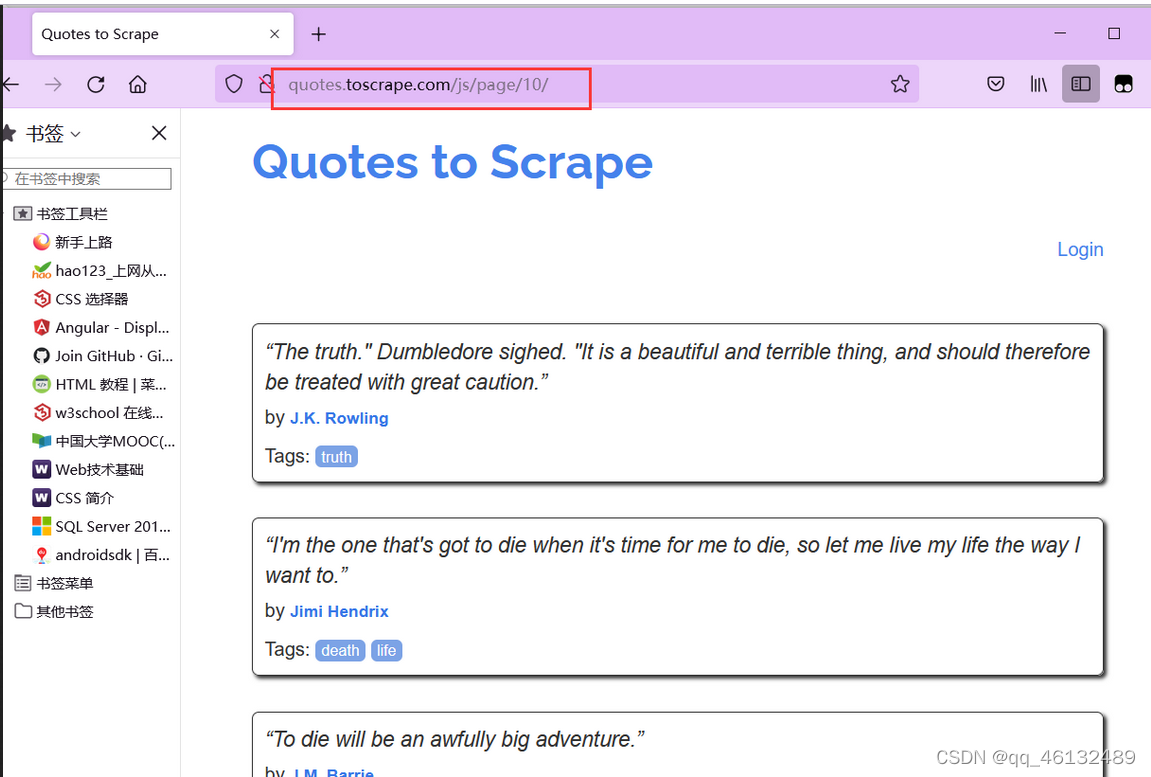Open the Join GitHub bookmark
1151x777 pixels.
tap(103, 356)
